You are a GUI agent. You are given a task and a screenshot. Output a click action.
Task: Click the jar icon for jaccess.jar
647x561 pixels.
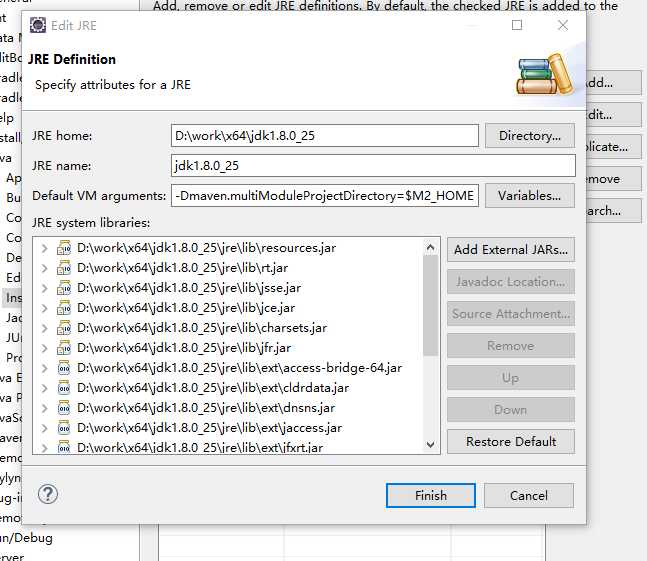click(64, 428)
